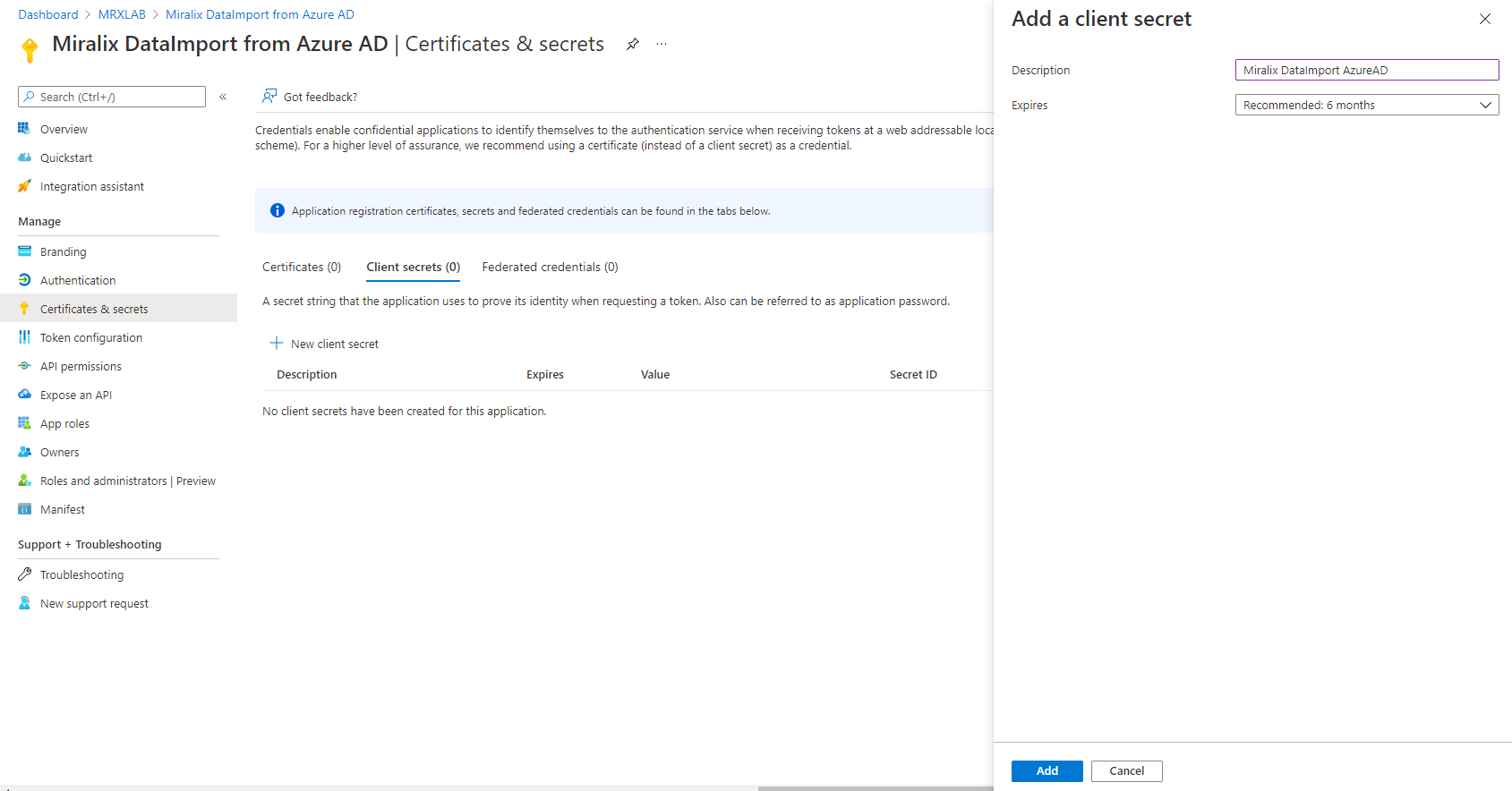The width and height of the screenshot is (1512, 791).
Task: Click the Expose an API cloud icon
Action: 24,395
